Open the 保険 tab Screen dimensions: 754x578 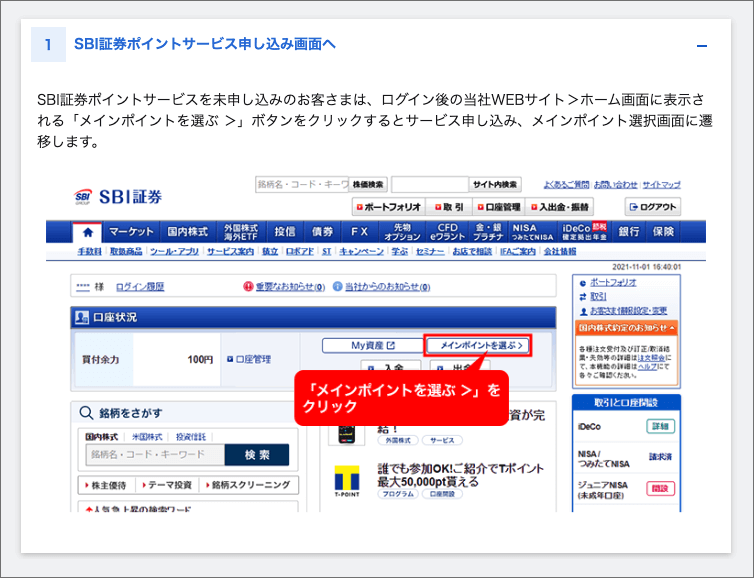(x=663, y=232)
